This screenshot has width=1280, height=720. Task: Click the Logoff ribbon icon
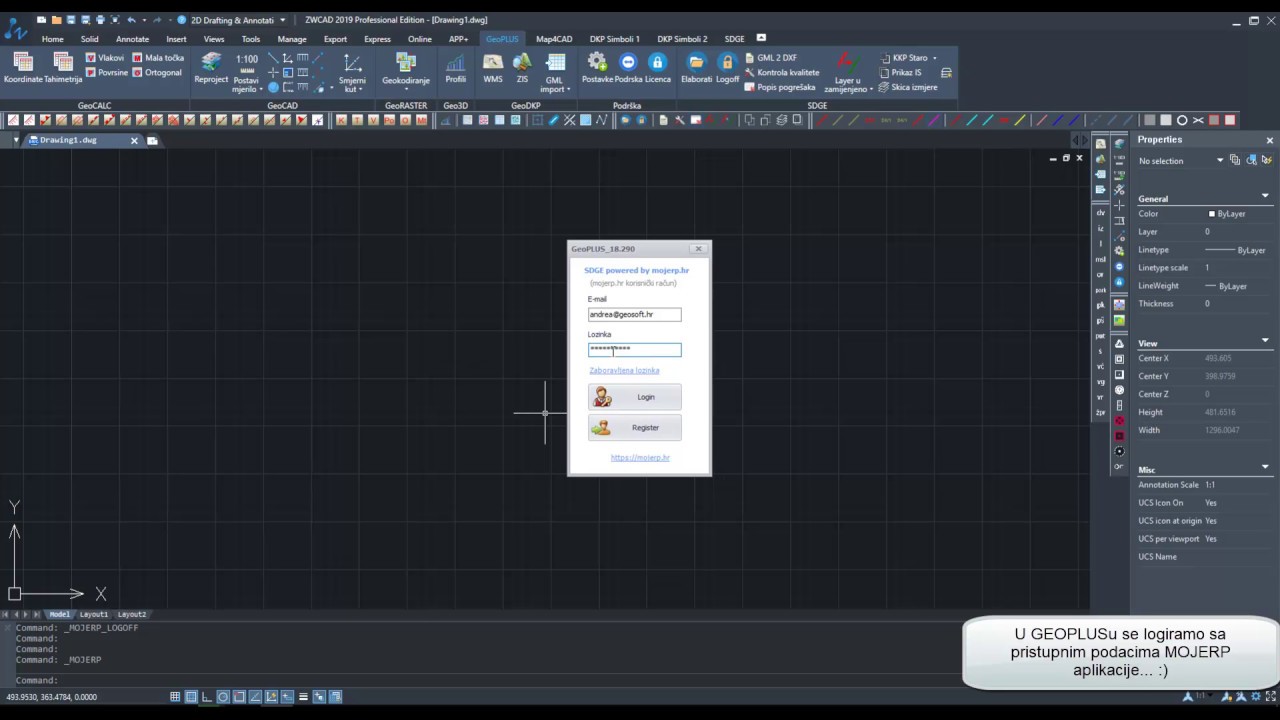tap(728, 68)
